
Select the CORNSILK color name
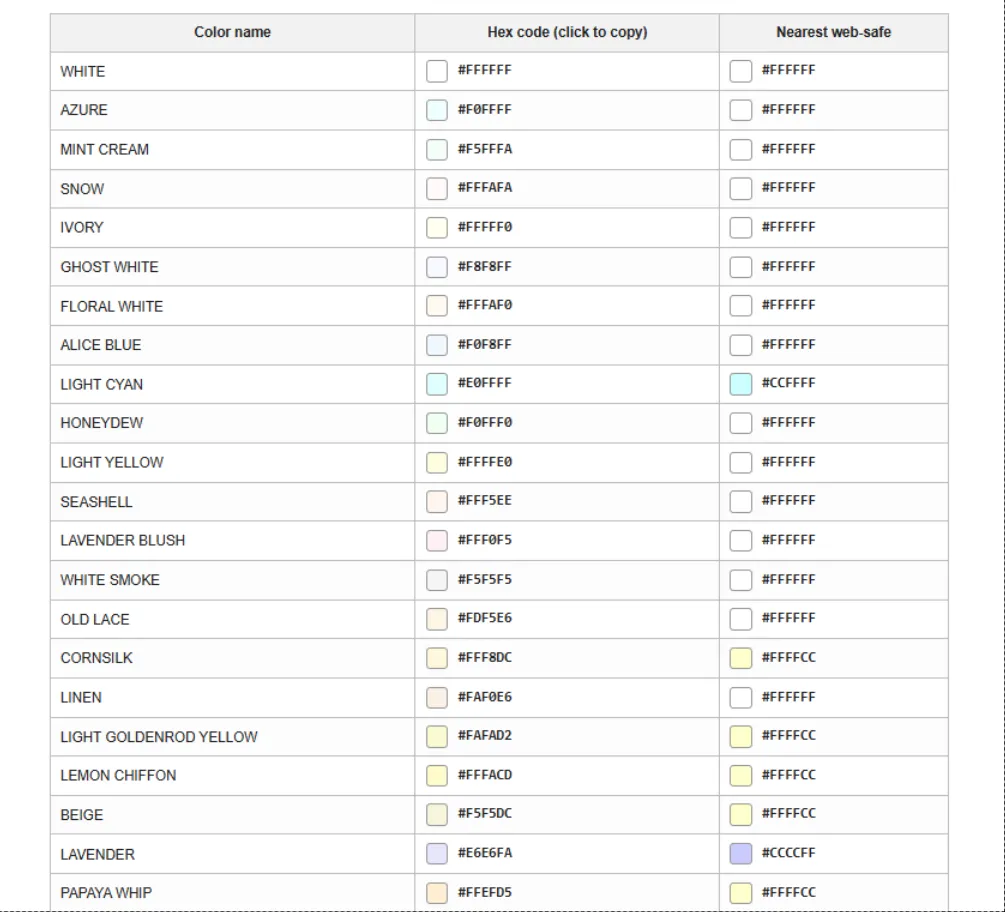[96, 658]
